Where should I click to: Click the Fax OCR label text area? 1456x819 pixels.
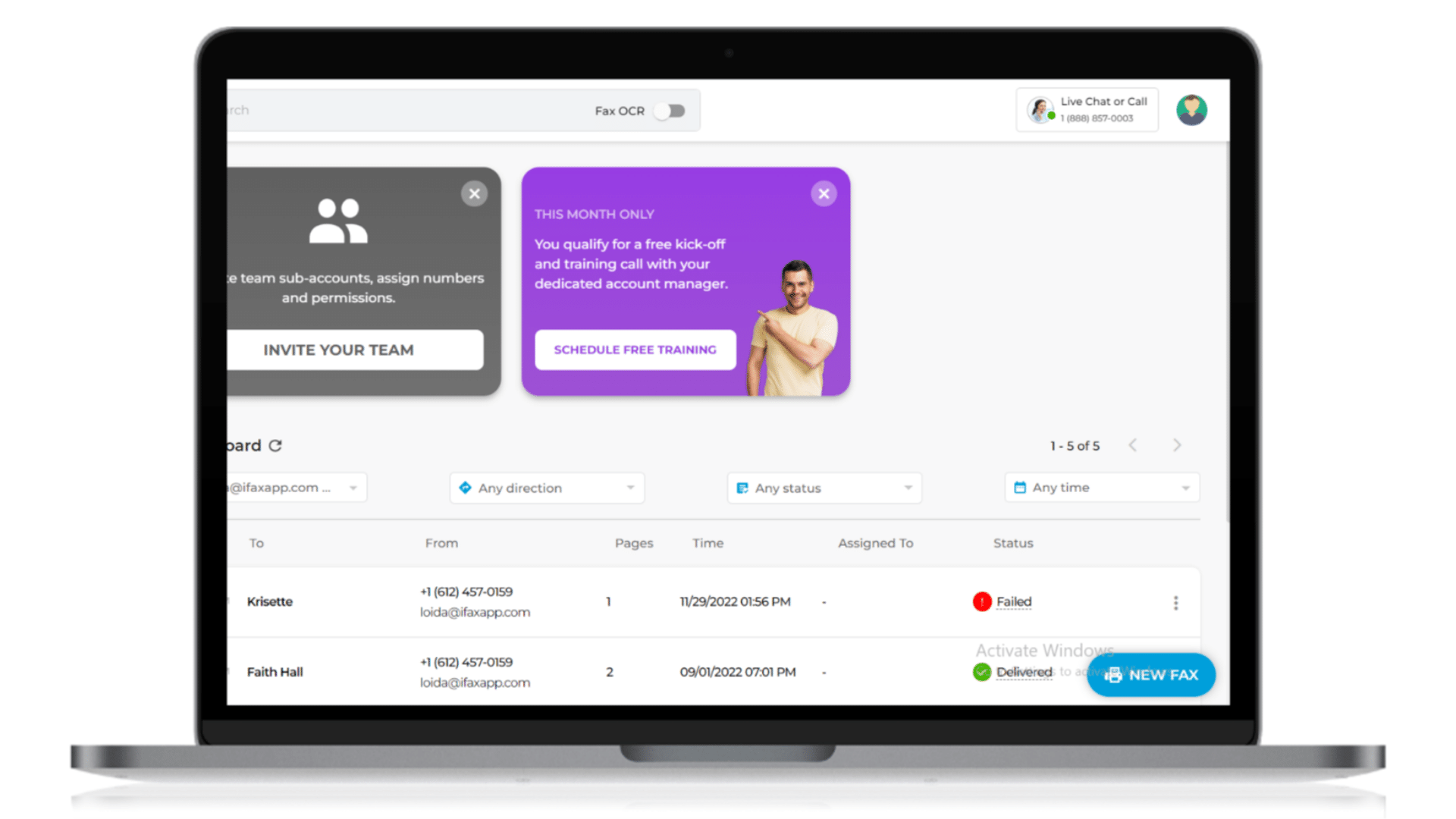click(617, 110)
